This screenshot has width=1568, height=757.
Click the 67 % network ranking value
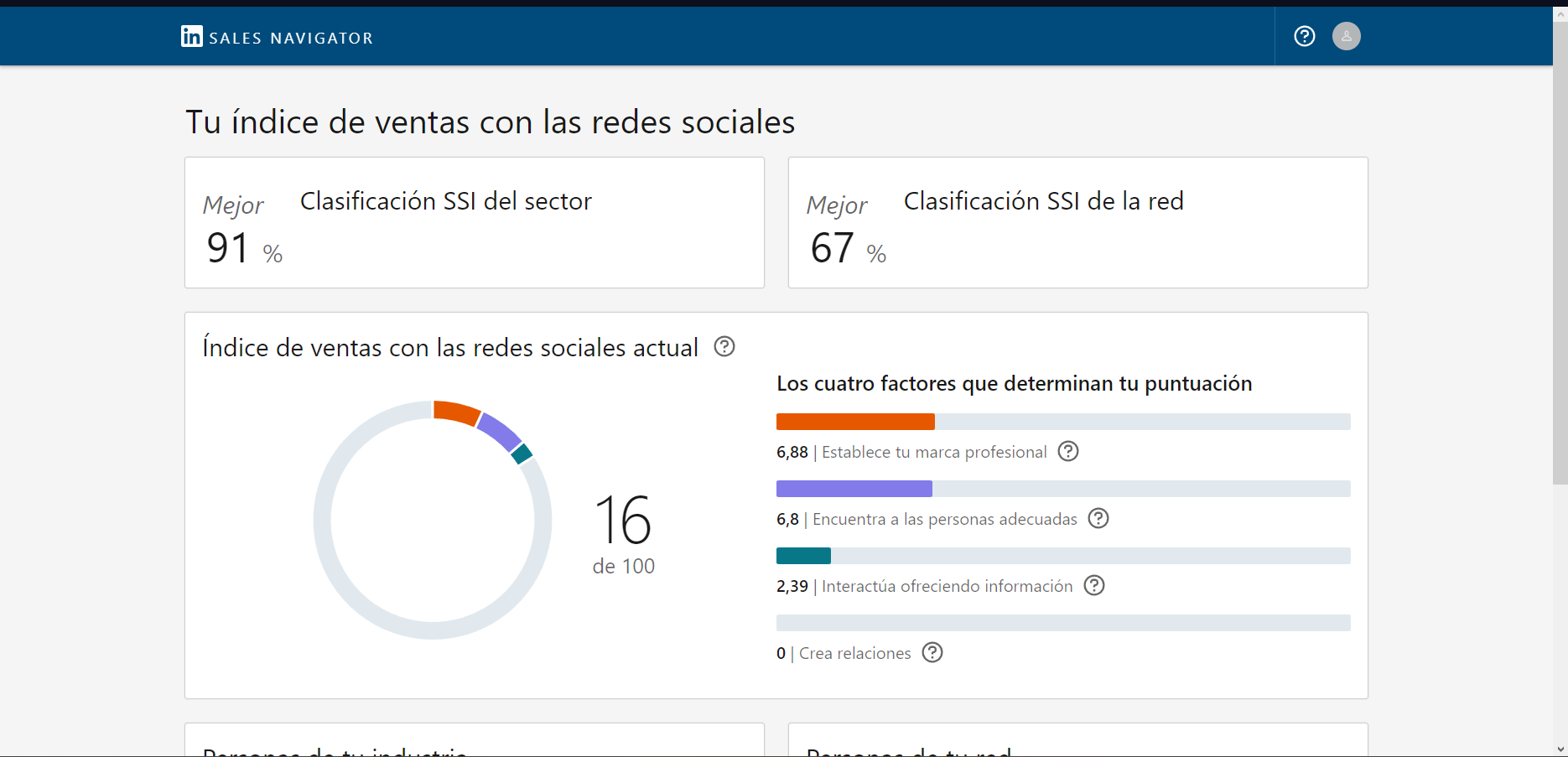849,248
